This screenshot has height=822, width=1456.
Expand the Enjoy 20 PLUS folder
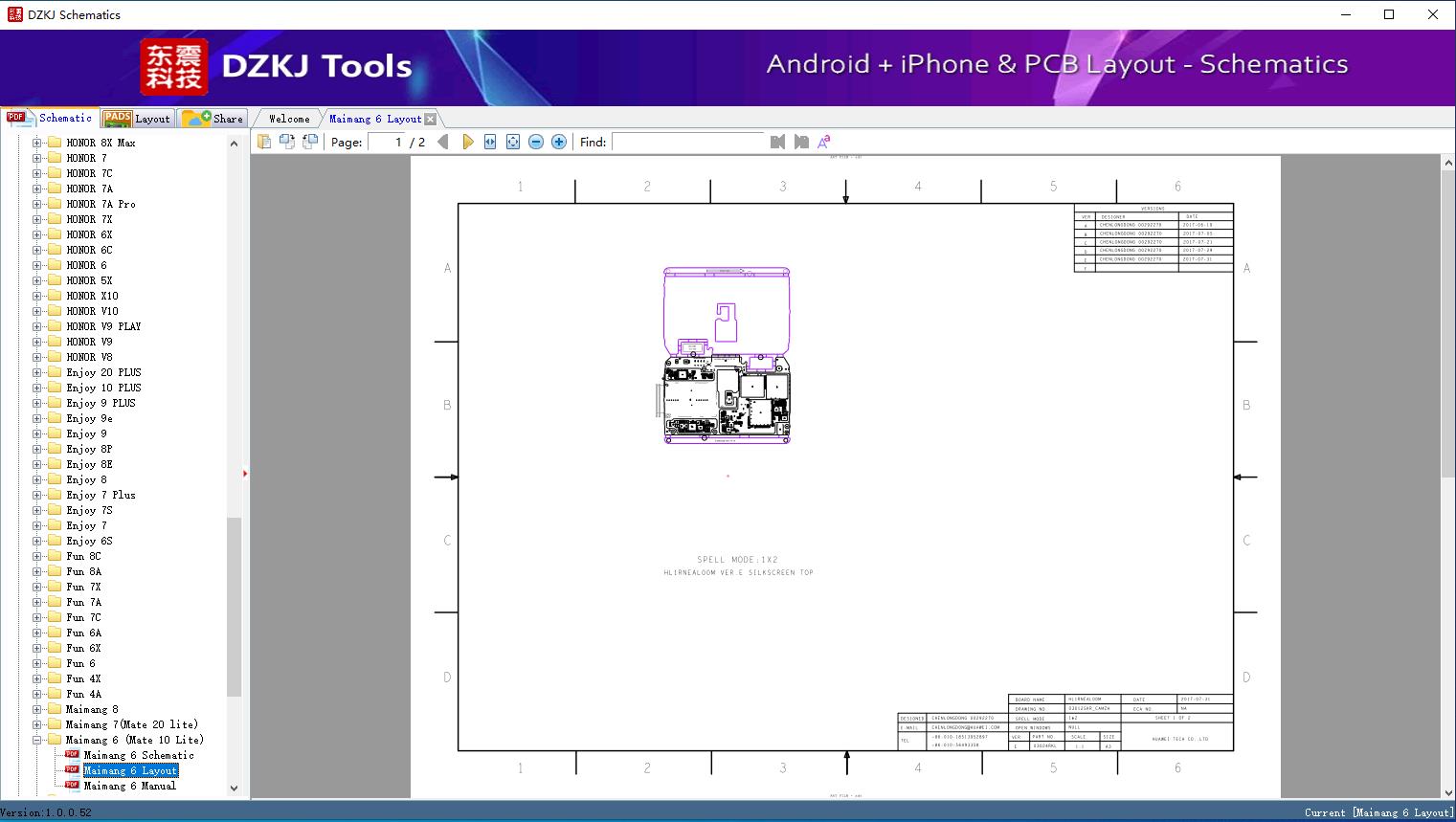coord(37,372)
